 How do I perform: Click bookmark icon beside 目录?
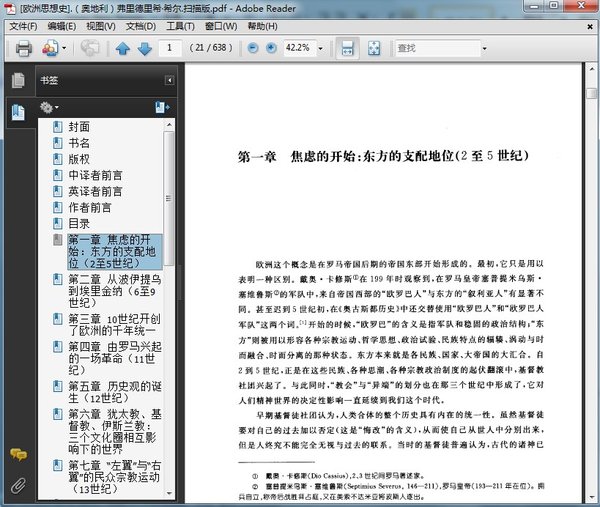58,223
